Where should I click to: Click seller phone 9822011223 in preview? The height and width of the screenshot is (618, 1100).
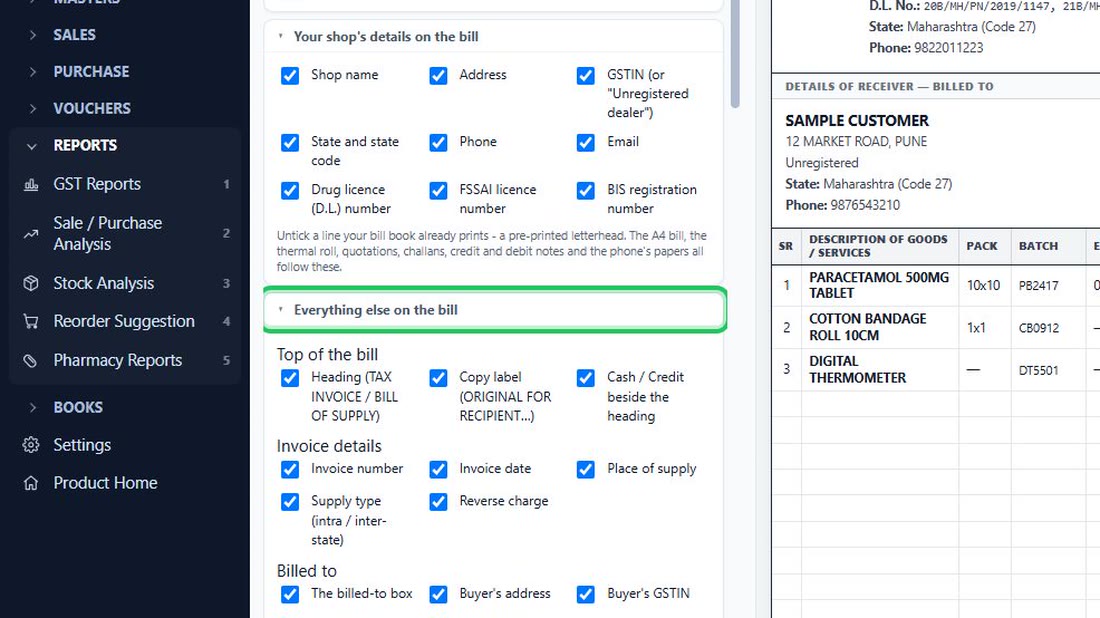(x=948, y=48)
